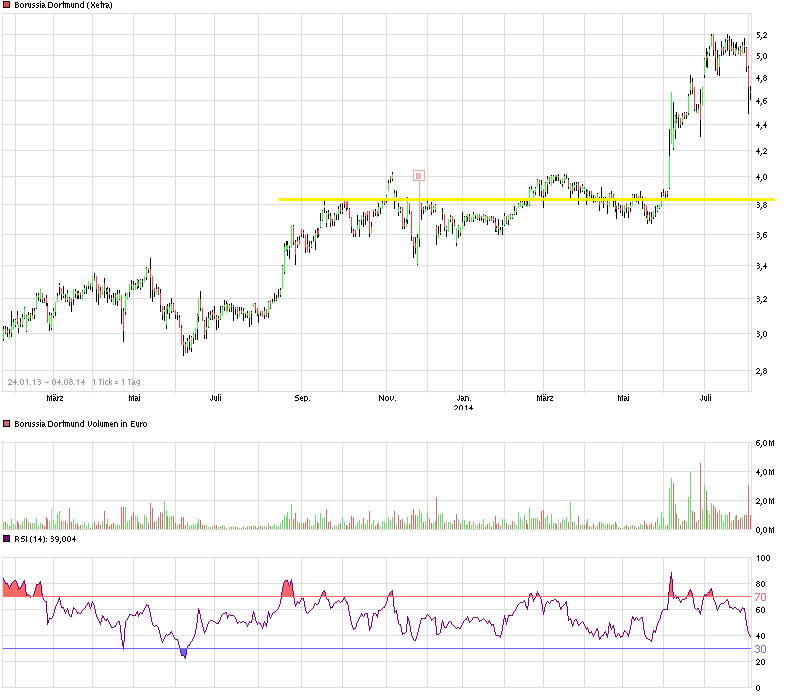Viewport: 792px width, 697px height.
Task: Click the 2,0M volume axis label
Action: [x=765, y=501]
